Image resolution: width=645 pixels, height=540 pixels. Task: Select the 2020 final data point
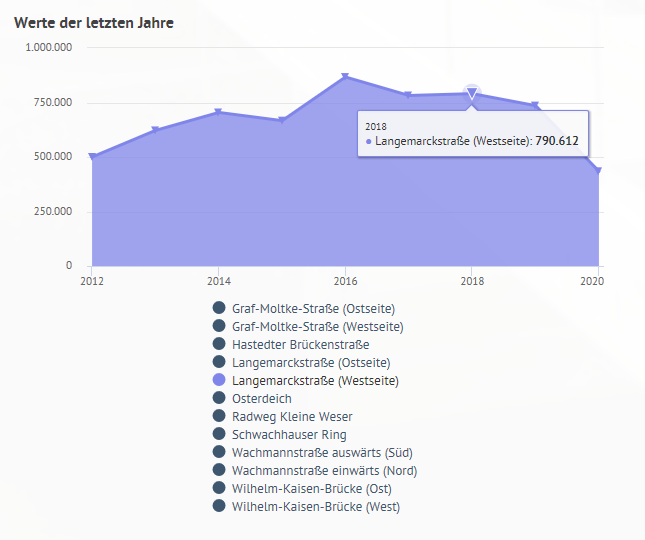(598, 171)
